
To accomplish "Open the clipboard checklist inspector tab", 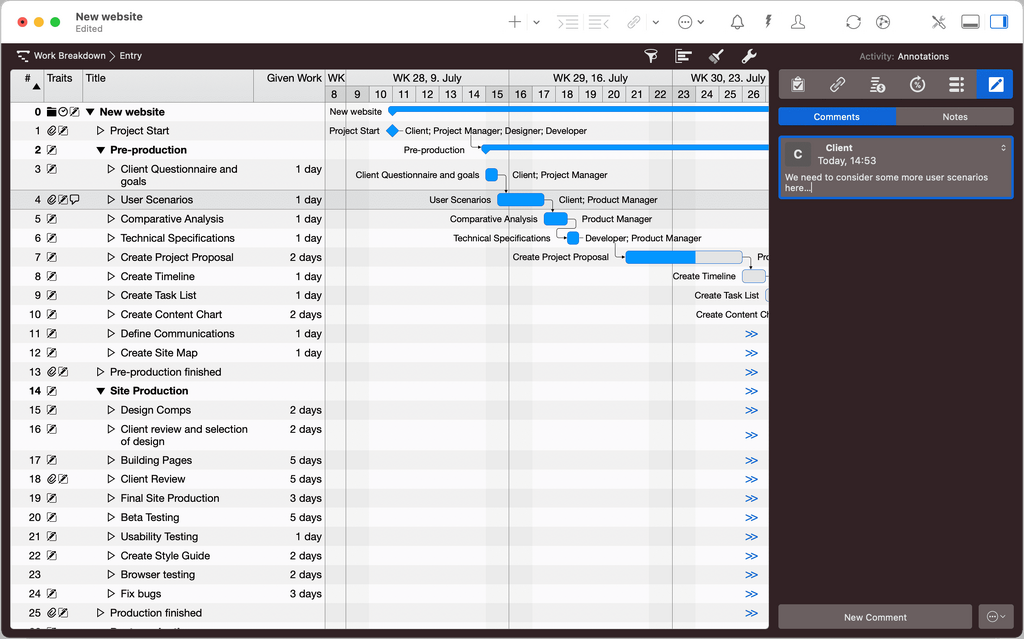I will point(798,84).
